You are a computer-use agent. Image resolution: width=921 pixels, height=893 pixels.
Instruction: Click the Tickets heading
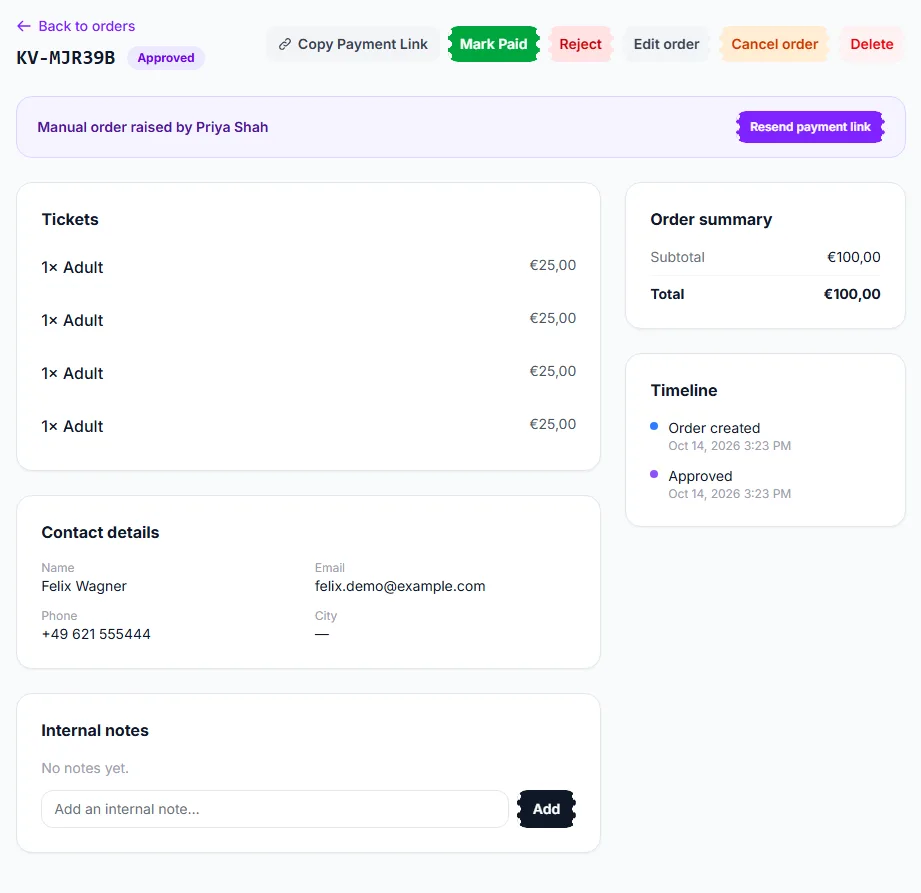70,219
